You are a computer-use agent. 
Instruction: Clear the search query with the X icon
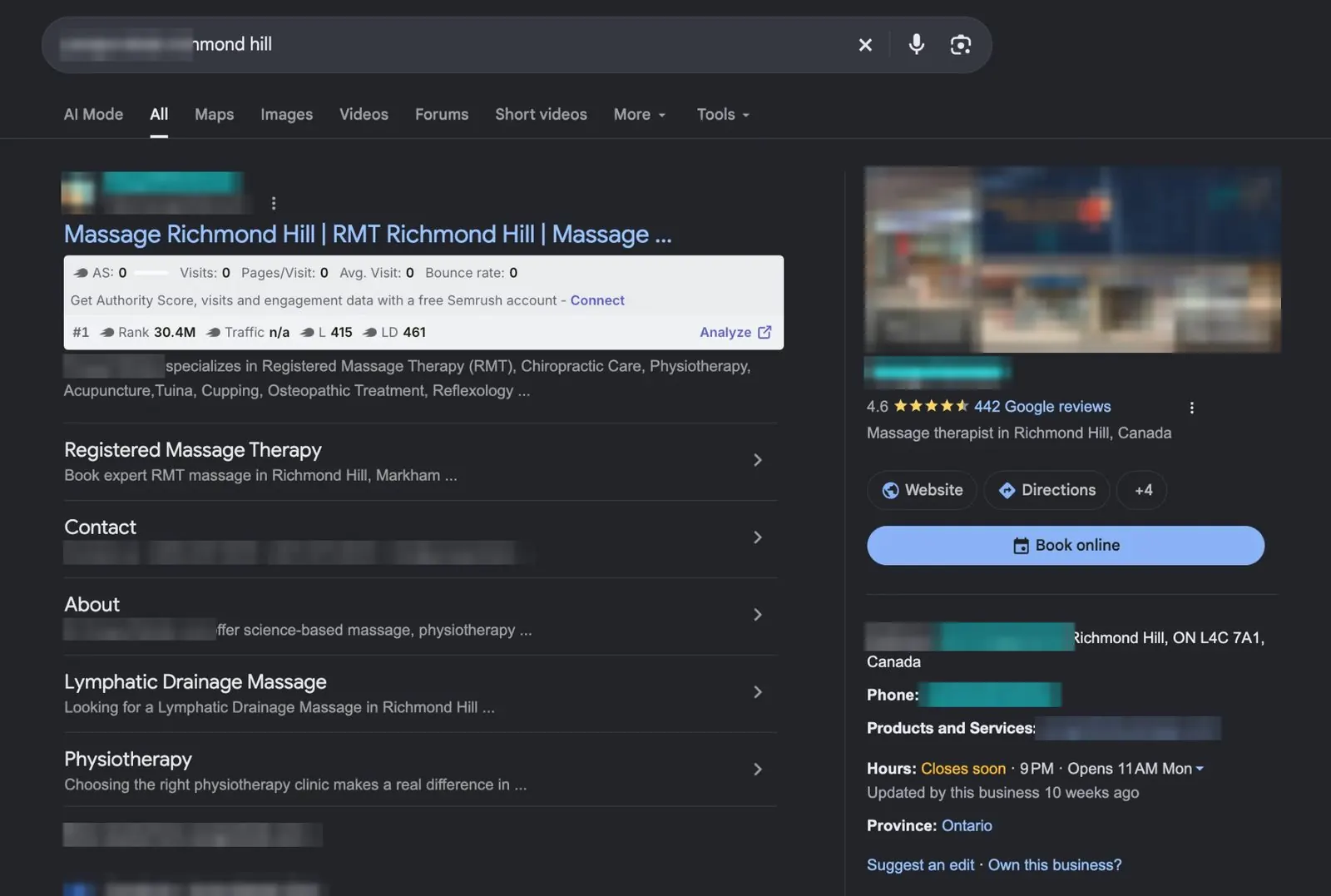point(865,45)
